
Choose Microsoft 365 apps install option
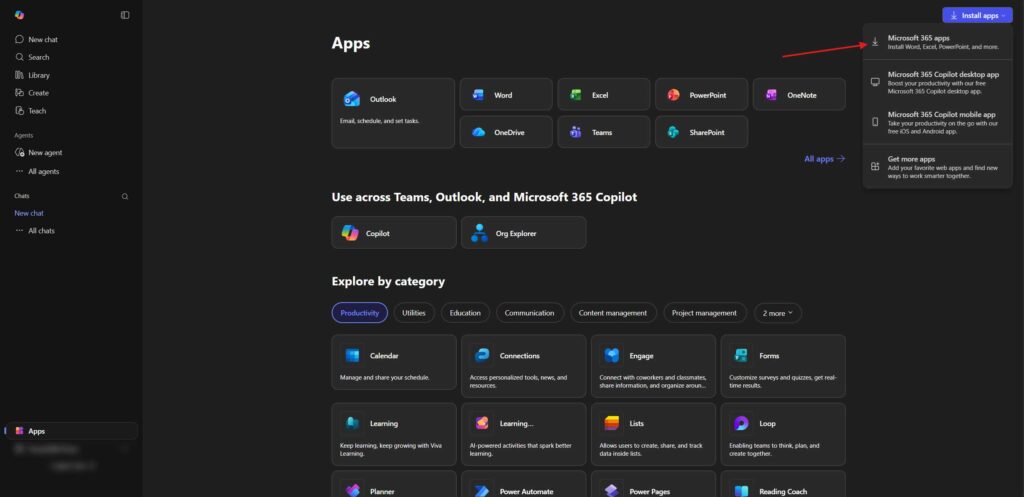coord(935,42)
